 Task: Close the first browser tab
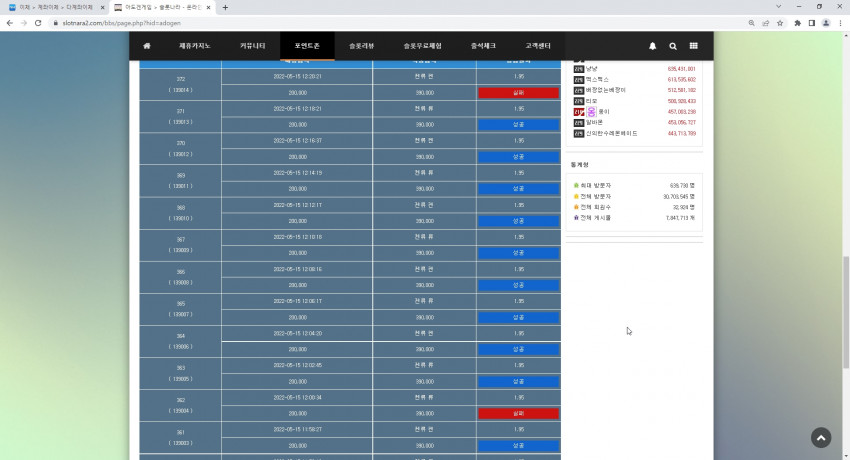click(102, 8)
